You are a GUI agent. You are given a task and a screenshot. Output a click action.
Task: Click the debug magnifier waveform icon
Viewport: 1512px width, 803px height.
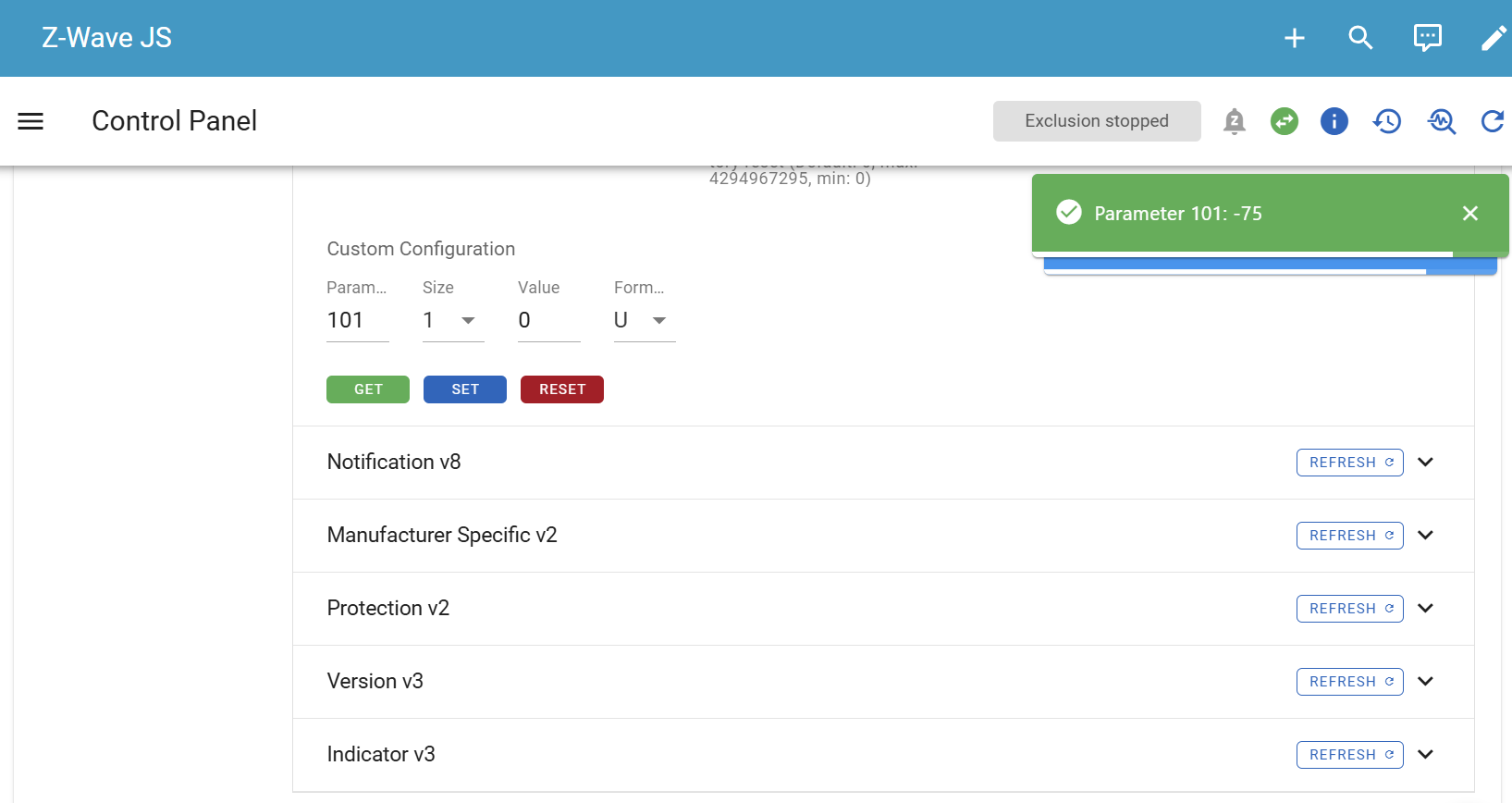coord(1441,121)
